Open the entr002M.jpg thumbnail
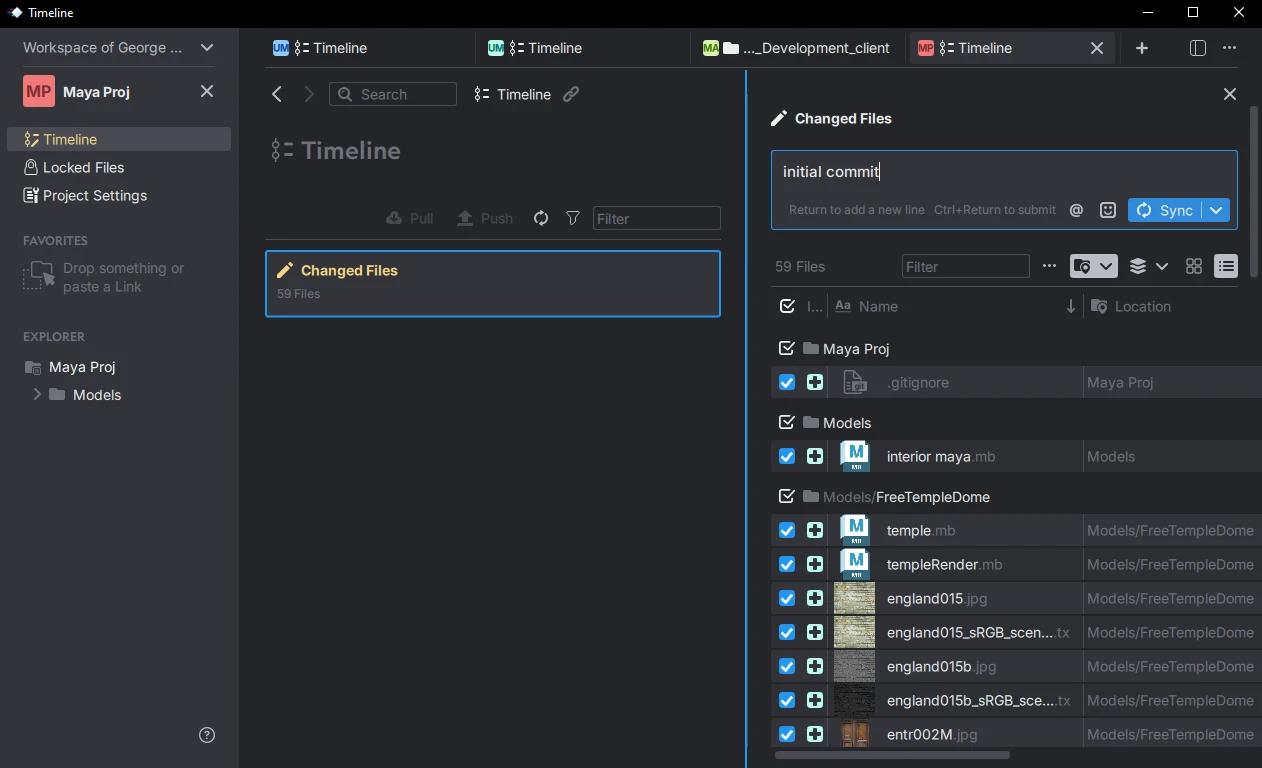 pos(854,734)
